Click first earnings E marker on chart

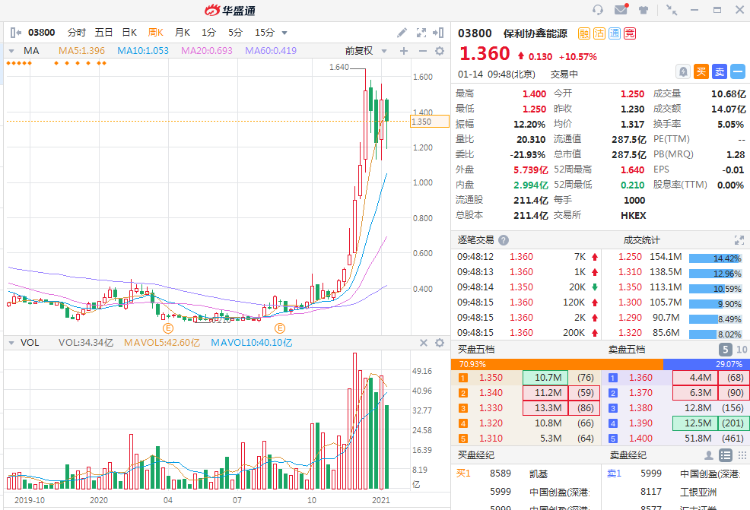pos(168,328)
